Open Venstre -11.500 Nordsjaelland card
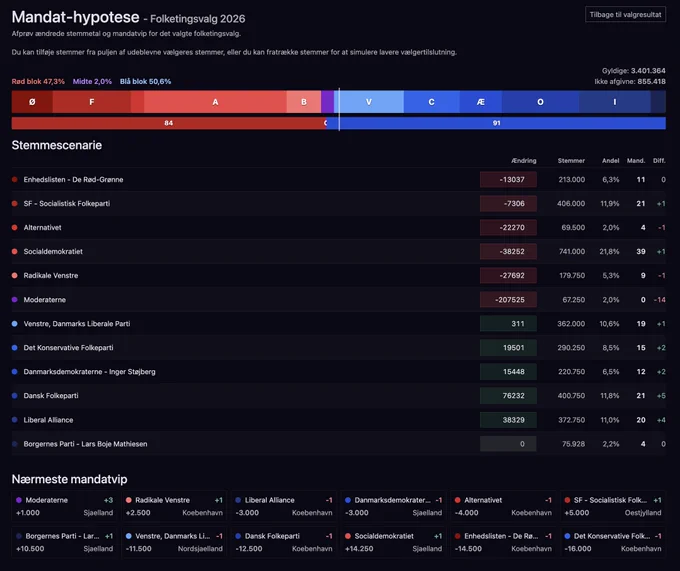Viewport: 680px width, 571px height. (174, 542)
